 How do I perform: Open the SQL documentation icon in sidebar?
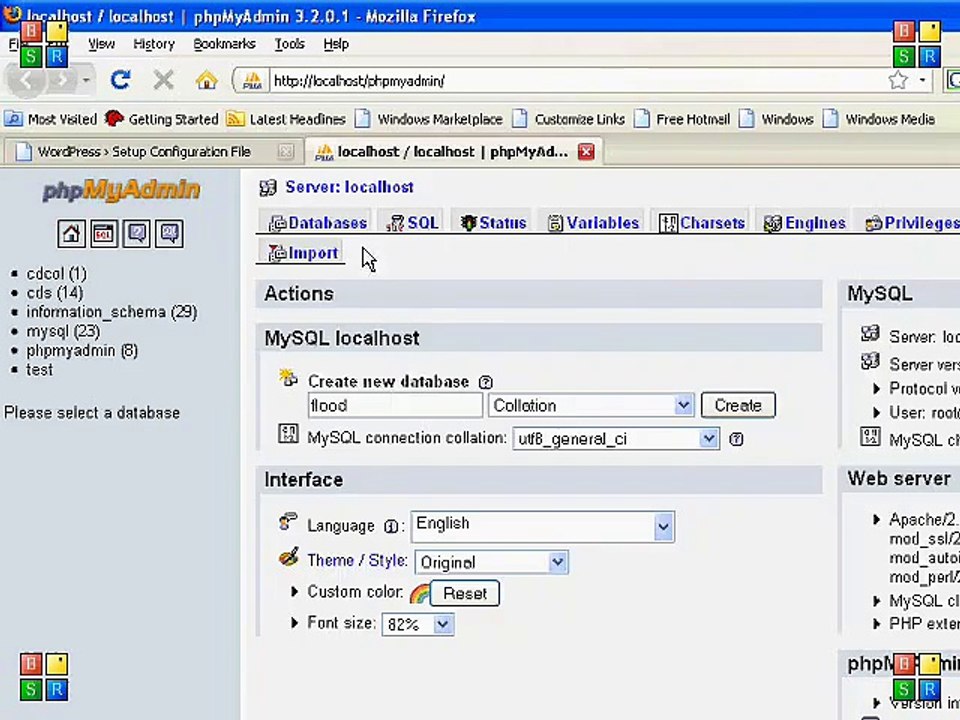tap(169, 233)
